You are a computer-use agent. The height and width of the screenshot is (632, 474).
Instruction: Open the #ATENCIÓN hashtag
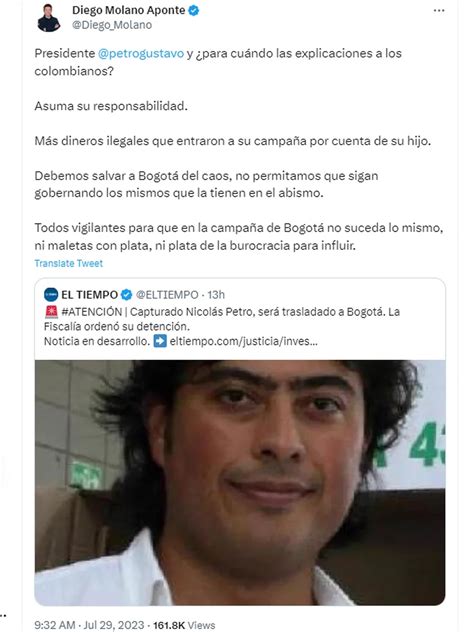tap(92, 312)
